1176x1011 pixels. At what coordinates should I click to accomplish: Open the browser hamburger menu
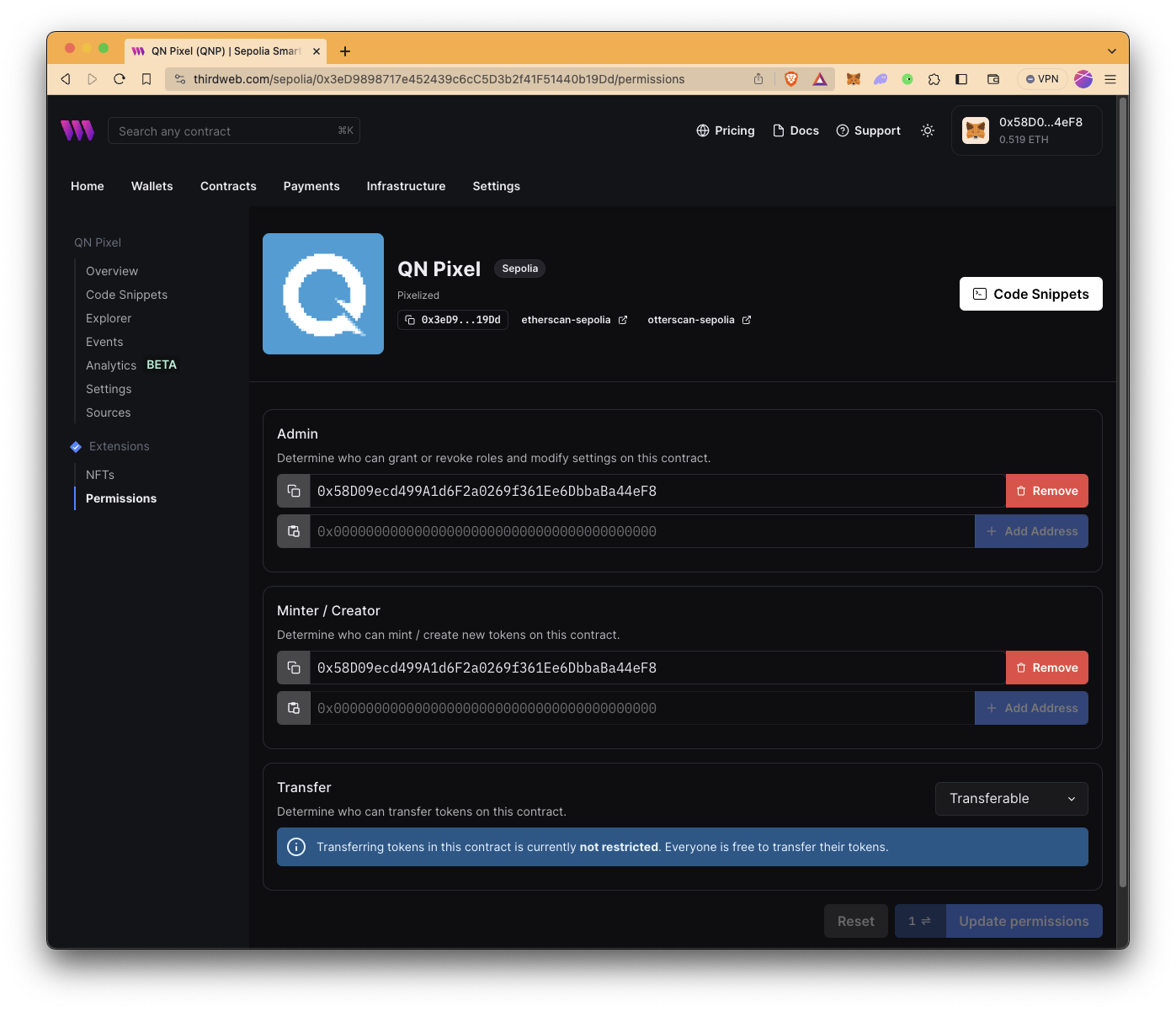(x=1110, y=79)
